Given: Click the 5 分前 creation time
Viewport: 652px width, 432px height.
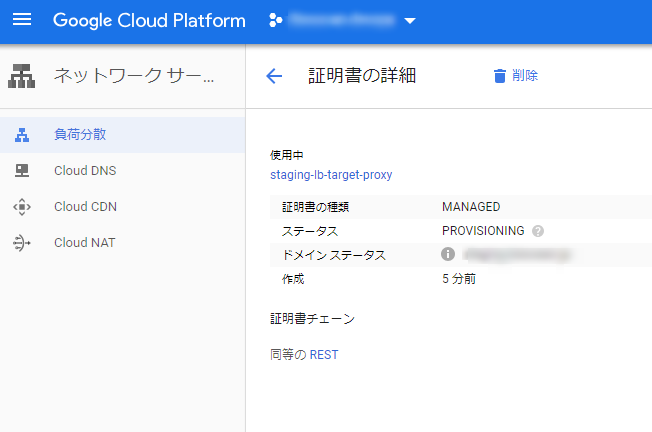Looking at the screenshot, I should click(459, 279).
